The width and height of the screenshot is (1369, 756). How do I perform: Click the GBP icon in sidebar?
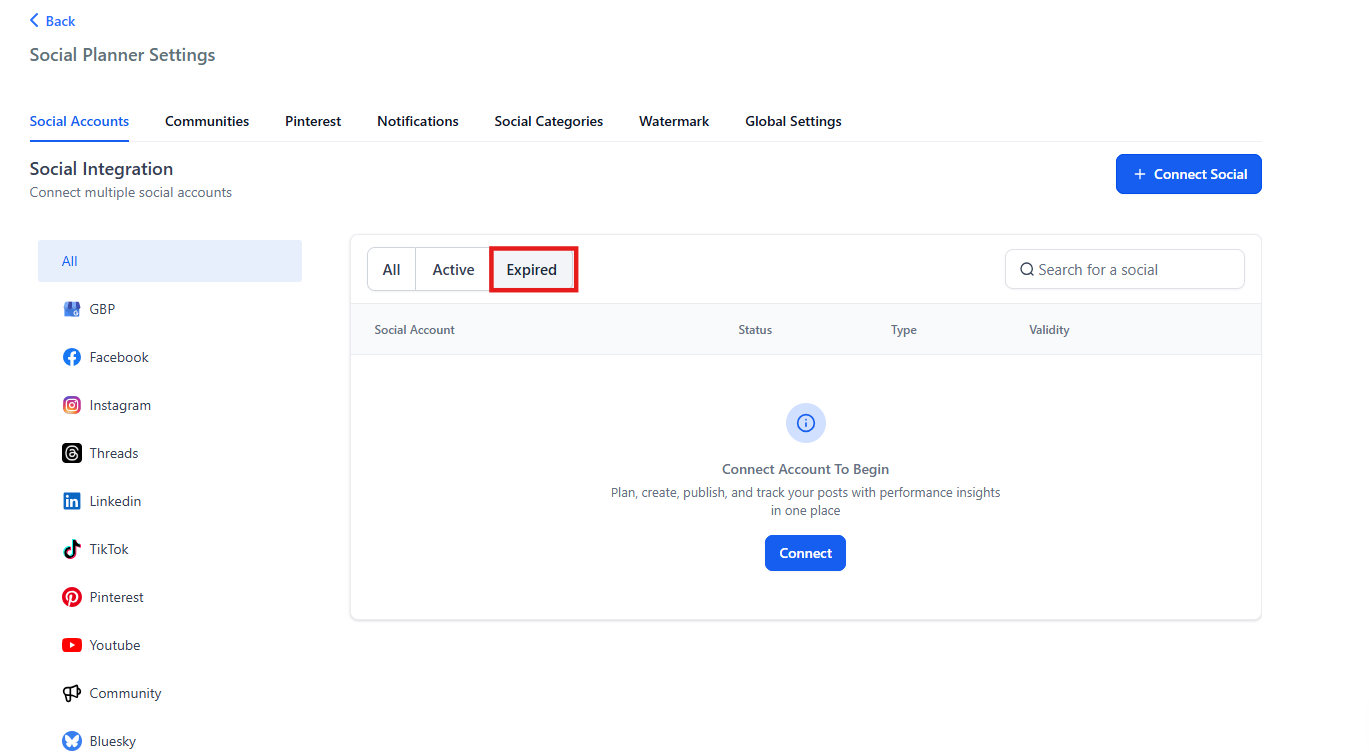click(72, 309)
